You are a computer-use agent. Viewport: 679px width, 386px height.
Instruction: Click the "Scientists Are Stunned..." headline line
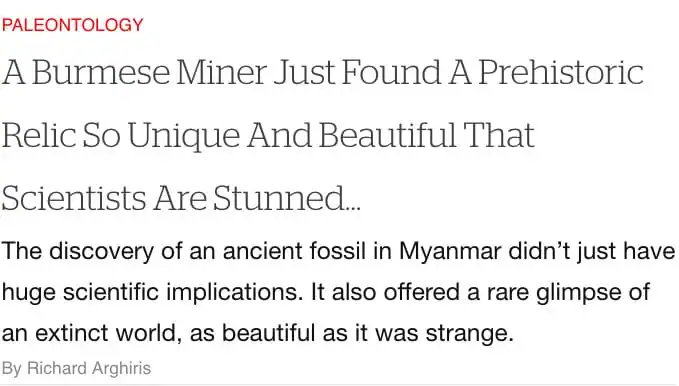[181, 198]
